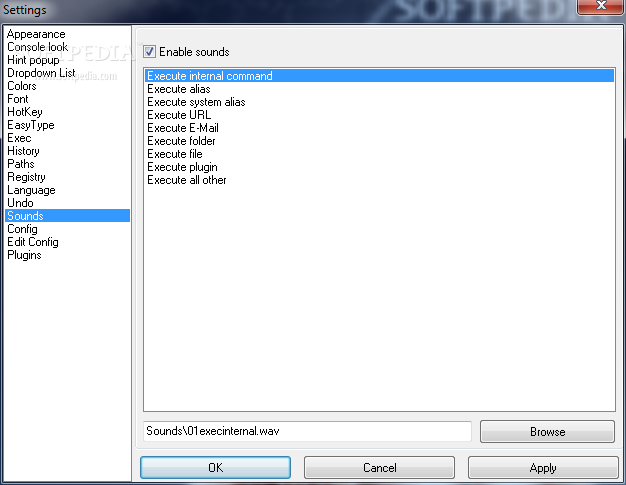Toggle the Enable sounds checkbox

coord(150,51)
